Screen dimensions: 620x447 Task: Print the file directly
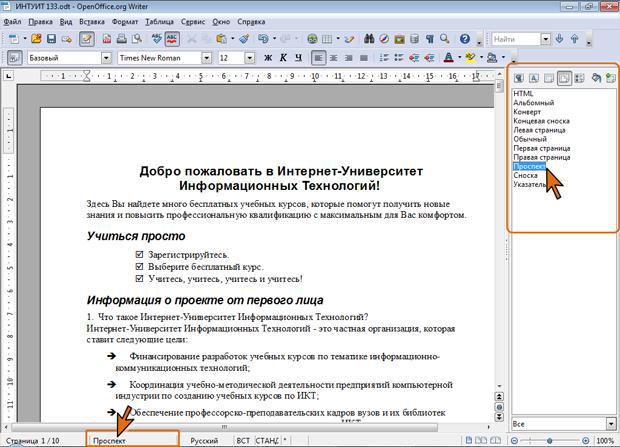pos(122,39)
